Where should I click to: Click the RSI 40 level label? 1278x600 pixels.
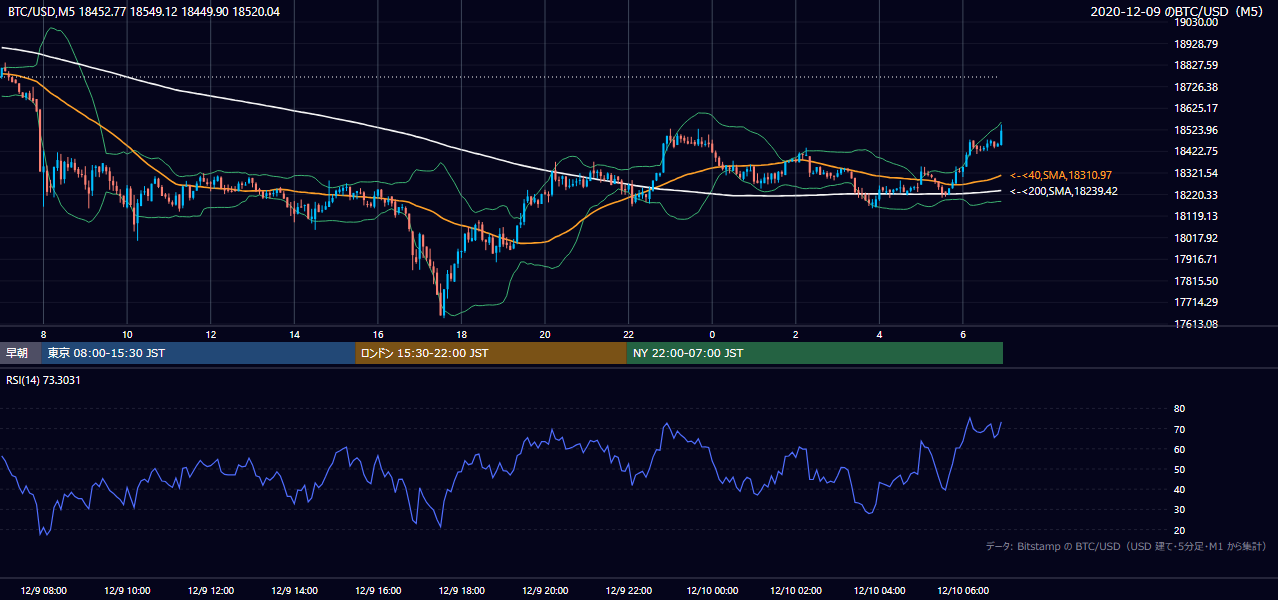(1179, 489)
